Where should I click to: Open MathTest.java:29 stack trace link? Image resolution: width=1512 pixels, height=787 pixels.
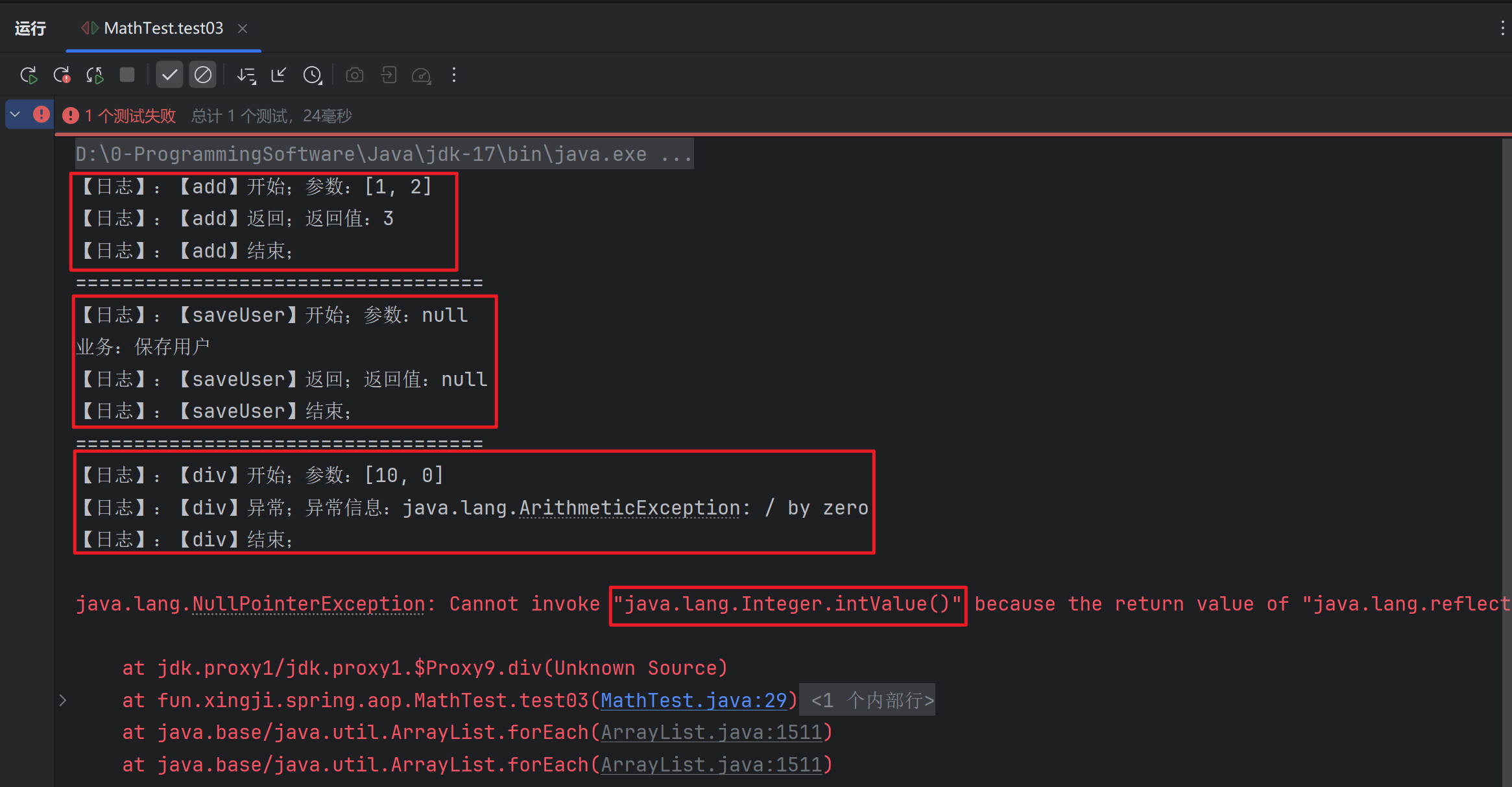pyautogui.click(x=693, y=700)
